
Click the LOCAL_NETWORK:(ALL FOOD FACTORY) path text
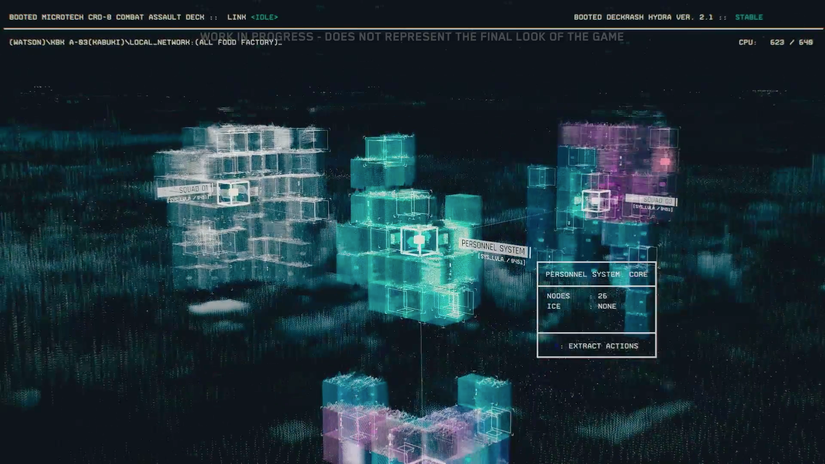(206, 42)
